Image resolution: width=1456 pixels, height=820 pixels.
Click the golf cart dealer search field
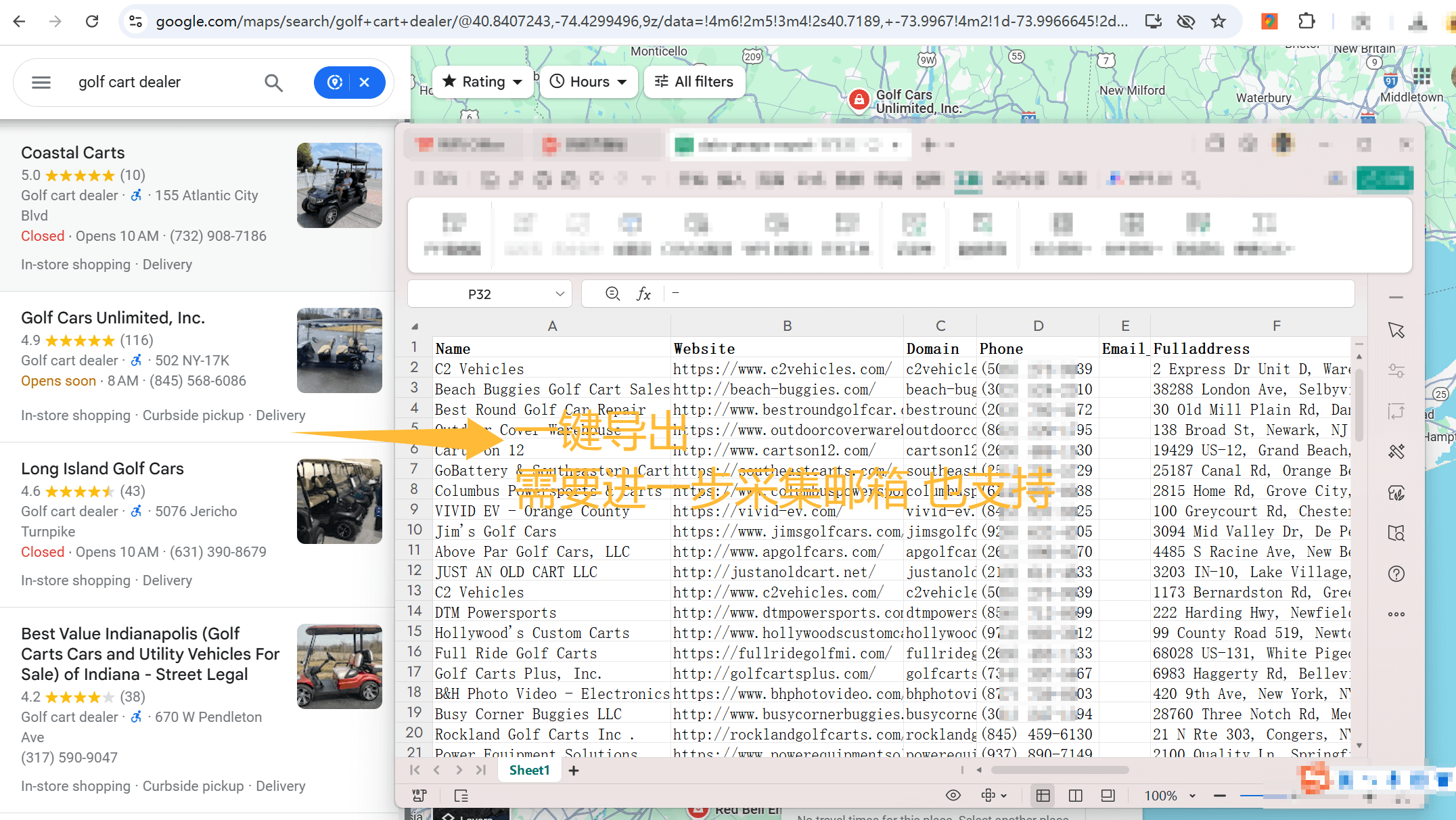coord(162,83)
